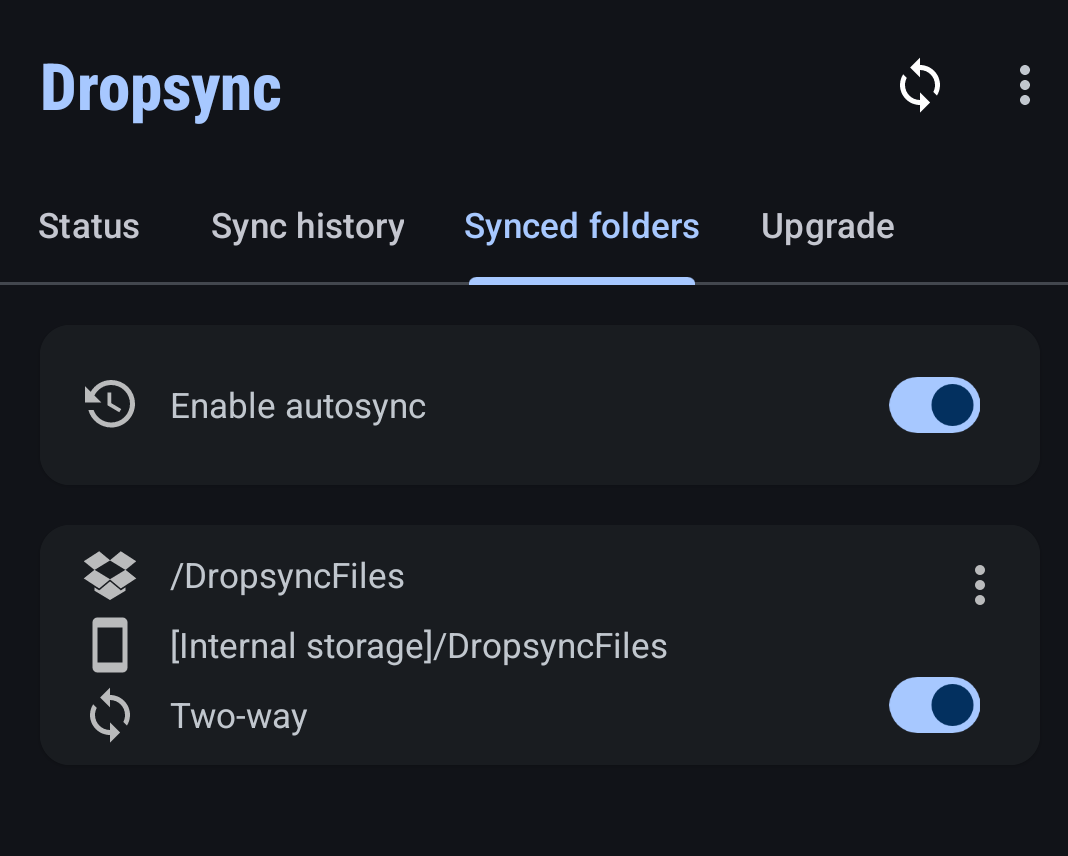The image size is (1068, 856).
Task: Click the Dropsync app title
Action: [x=160, y=88]
